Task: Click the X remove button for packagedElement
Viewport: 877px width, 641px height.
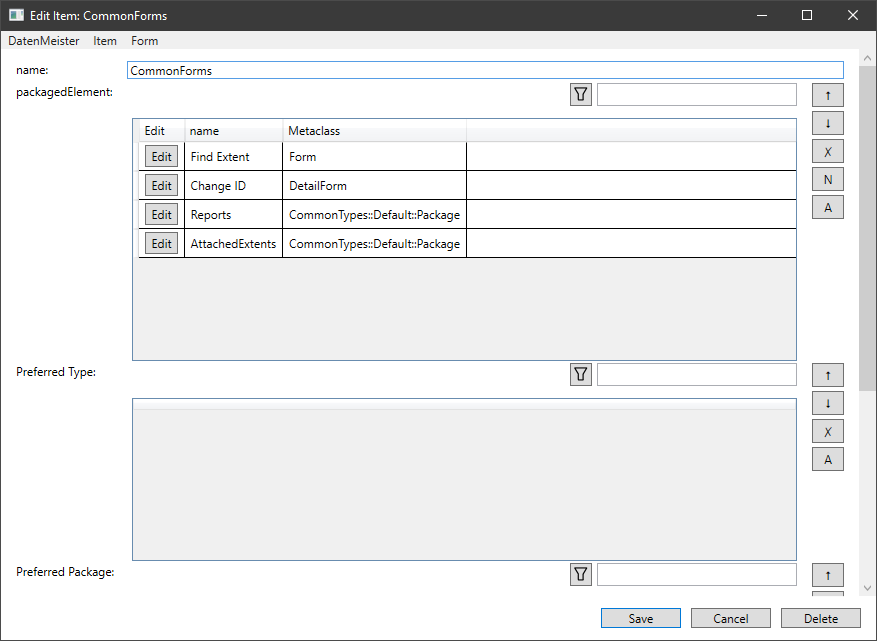Action: tap(828, 152)
